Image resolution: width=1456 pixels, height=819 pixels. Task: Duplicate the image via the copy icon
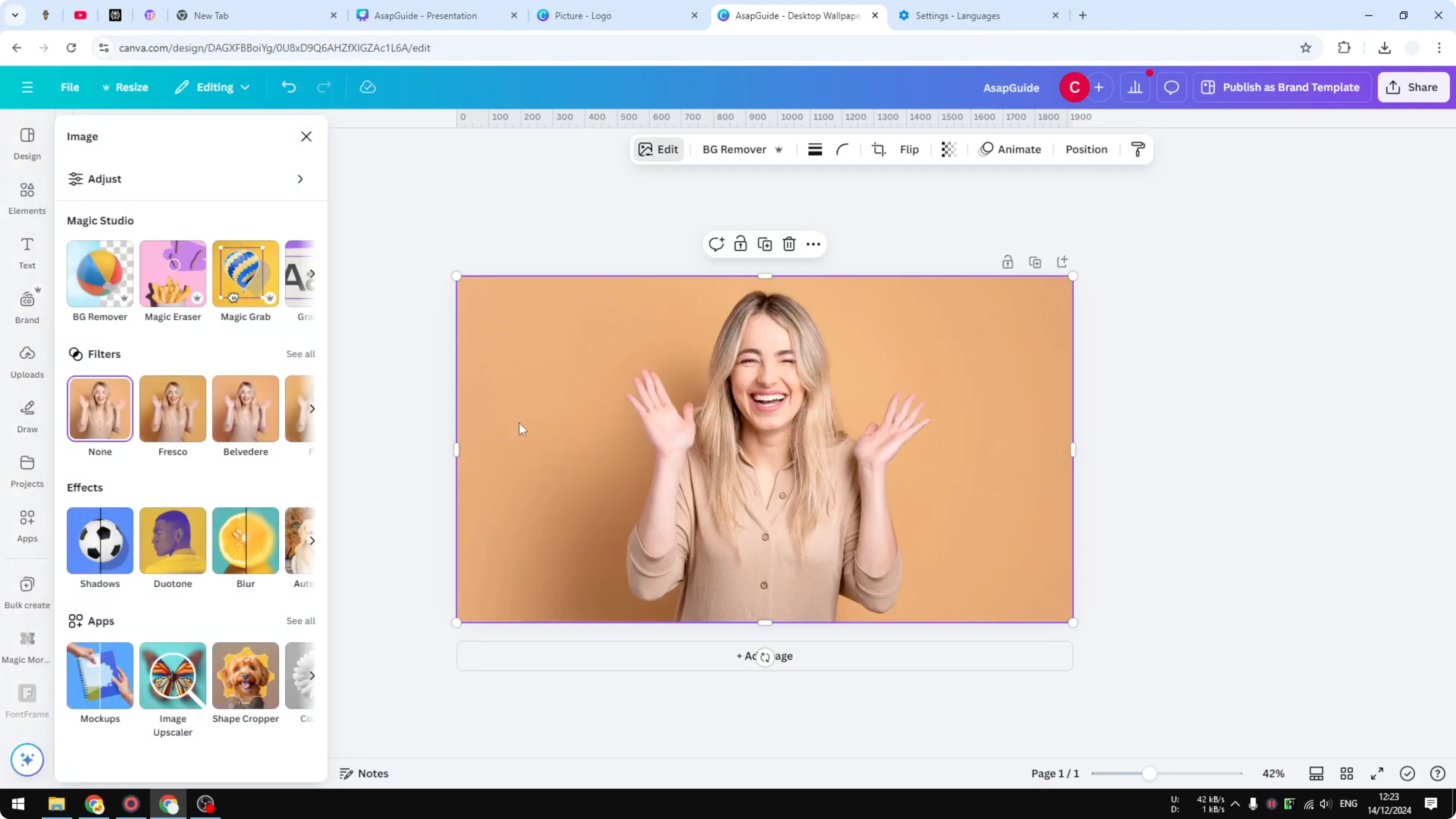(764, 244)
